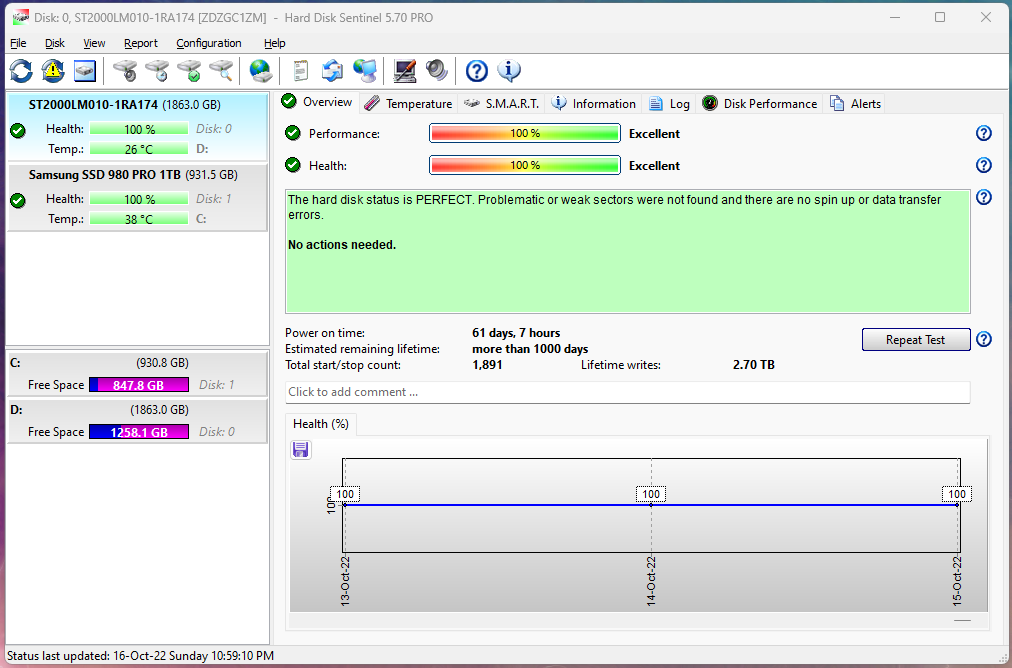Click the ST2000LM010 disk health bar

coord(139,129)
